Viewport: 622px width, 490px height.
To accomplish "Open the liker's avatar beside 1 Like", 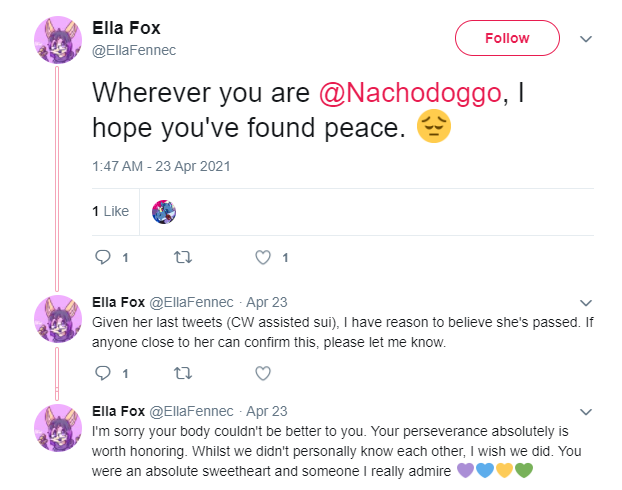I will pyautogui.click(x=164, y=212).
